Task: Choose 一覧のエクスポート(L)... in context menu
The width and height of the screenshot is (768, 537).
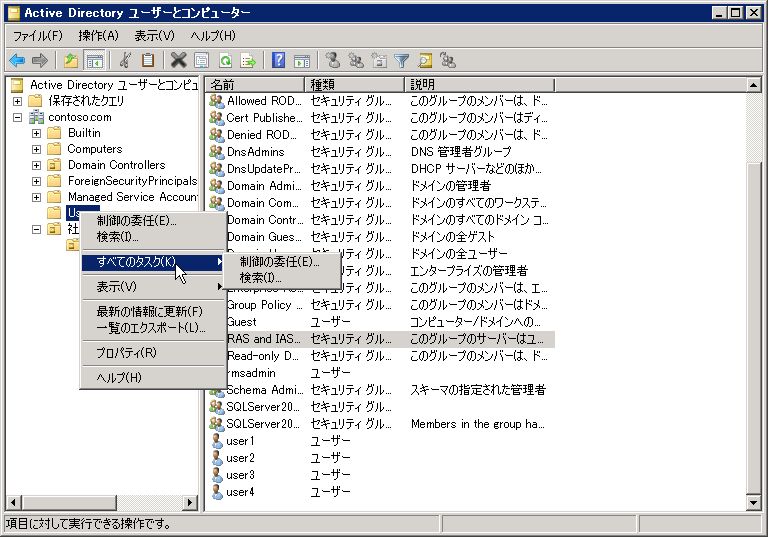Action: [x=153, y=327]
